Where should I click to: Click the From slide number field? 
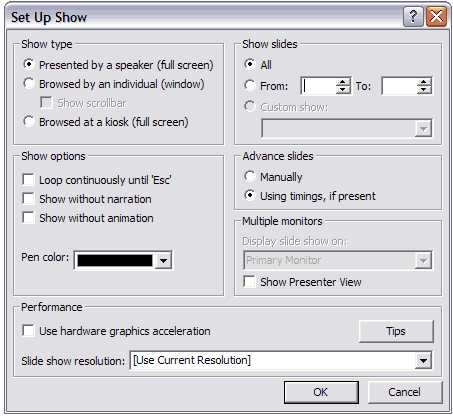[x=319, y=86]
